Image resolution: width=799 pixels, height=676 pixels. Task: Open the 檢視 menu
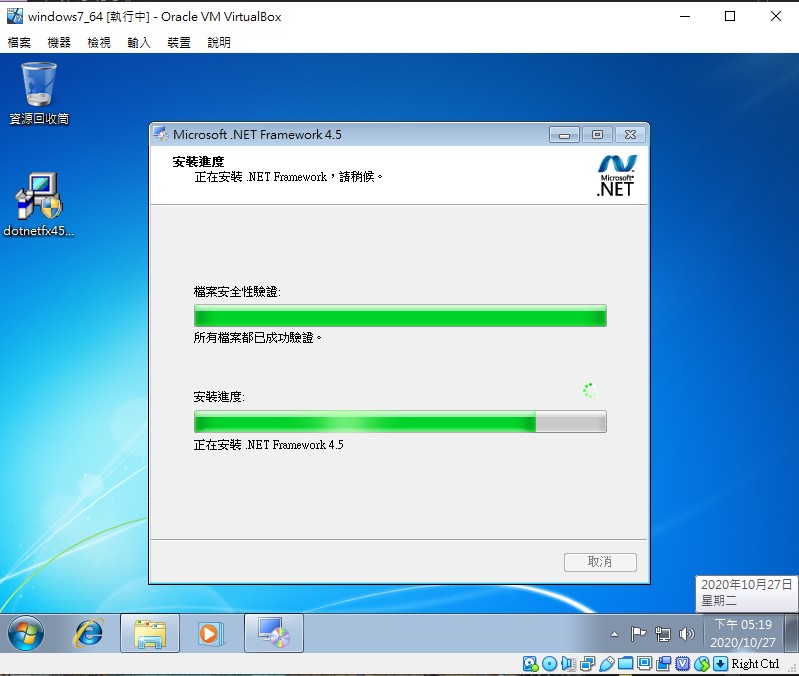(99, 43)
